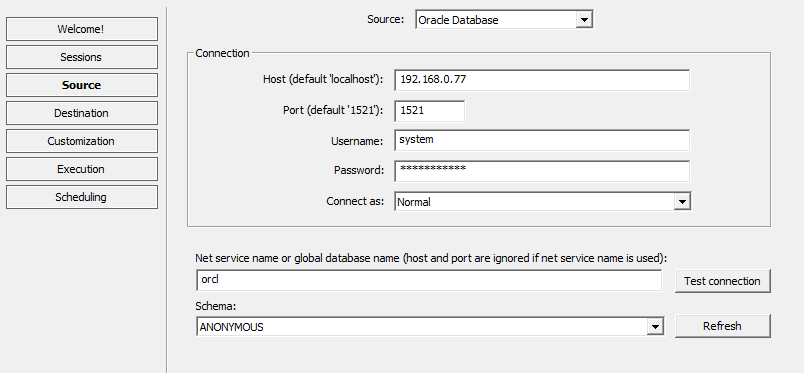Test the database connection
Screen dimensions: 804x373
tap(722, 281)
